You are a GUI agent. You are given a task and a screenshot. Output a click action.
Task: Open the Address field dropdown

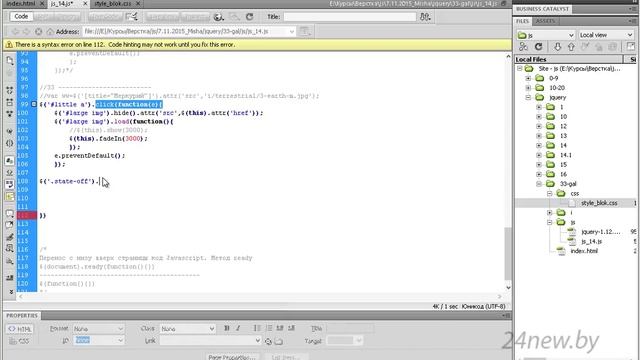292,31
